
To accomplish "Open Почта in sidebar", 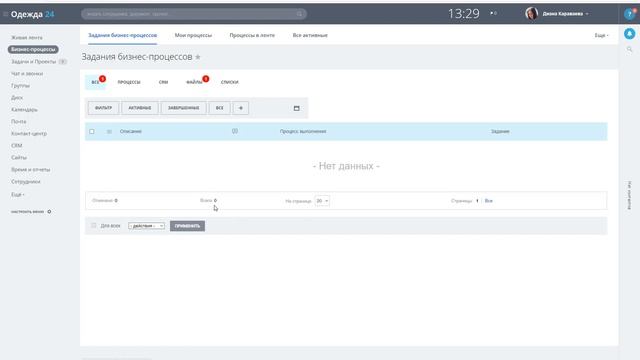I will click(x=19, y=122).
